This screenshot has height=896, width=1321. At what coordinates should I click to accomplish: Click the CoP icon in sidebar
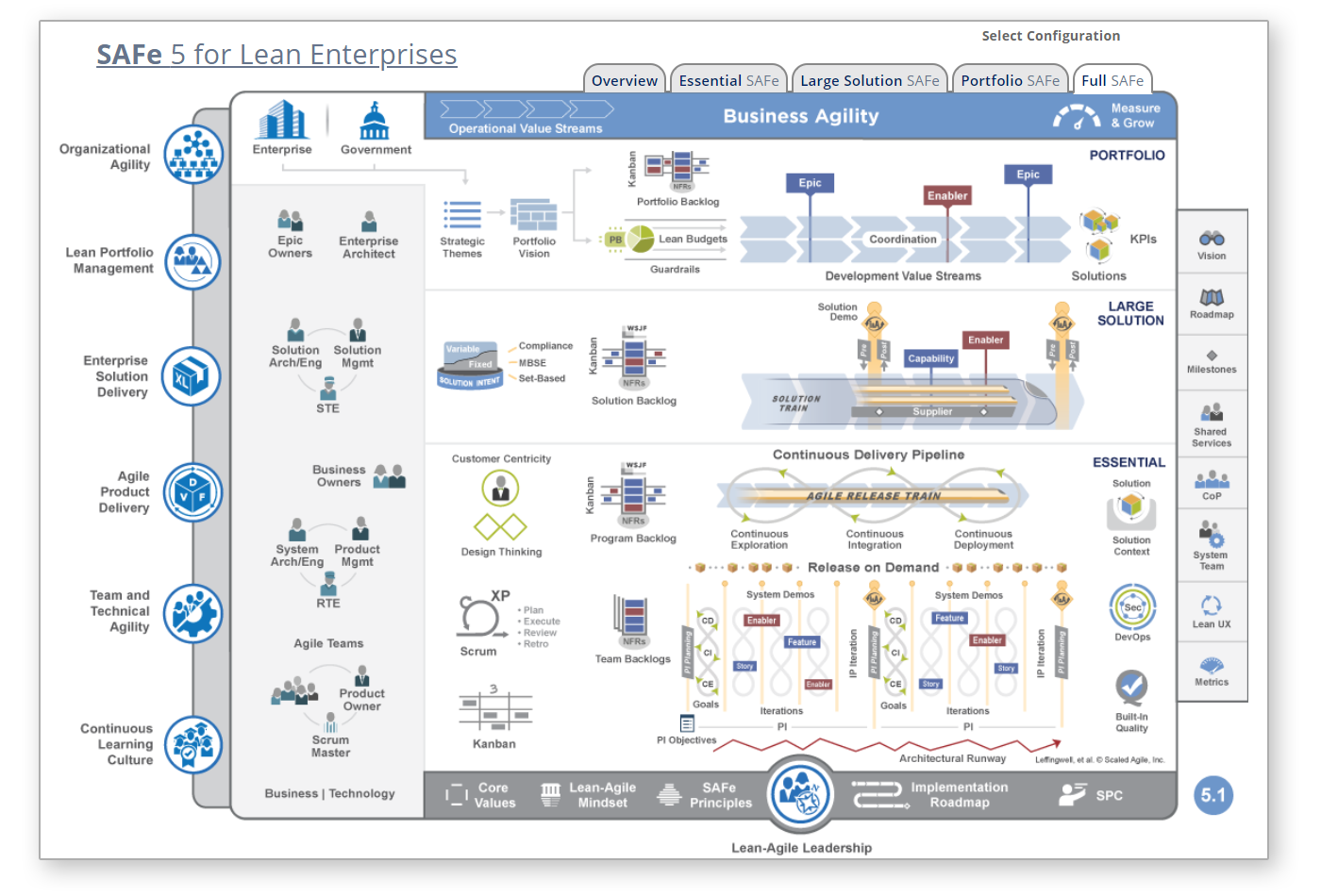pos(1212,480)
